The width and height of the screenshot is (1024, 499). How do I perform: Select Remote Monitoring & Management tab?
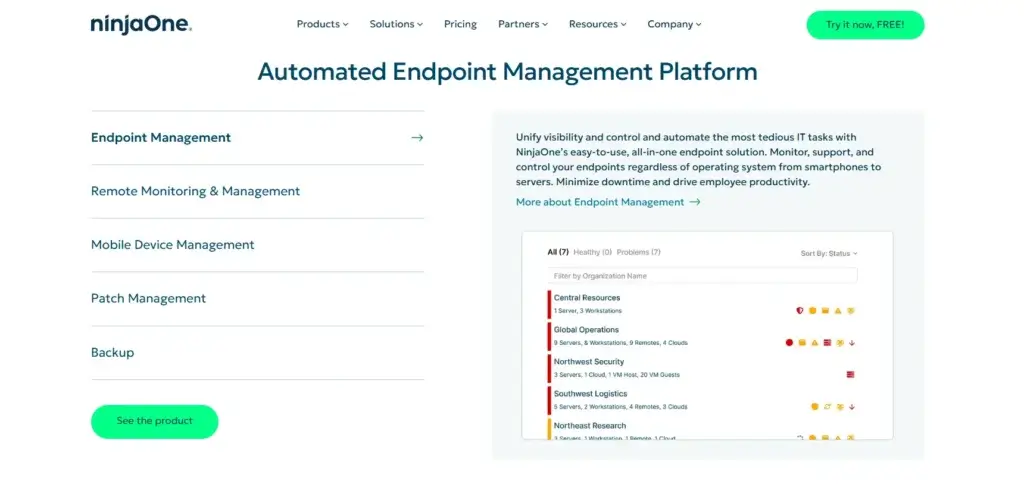257,191
